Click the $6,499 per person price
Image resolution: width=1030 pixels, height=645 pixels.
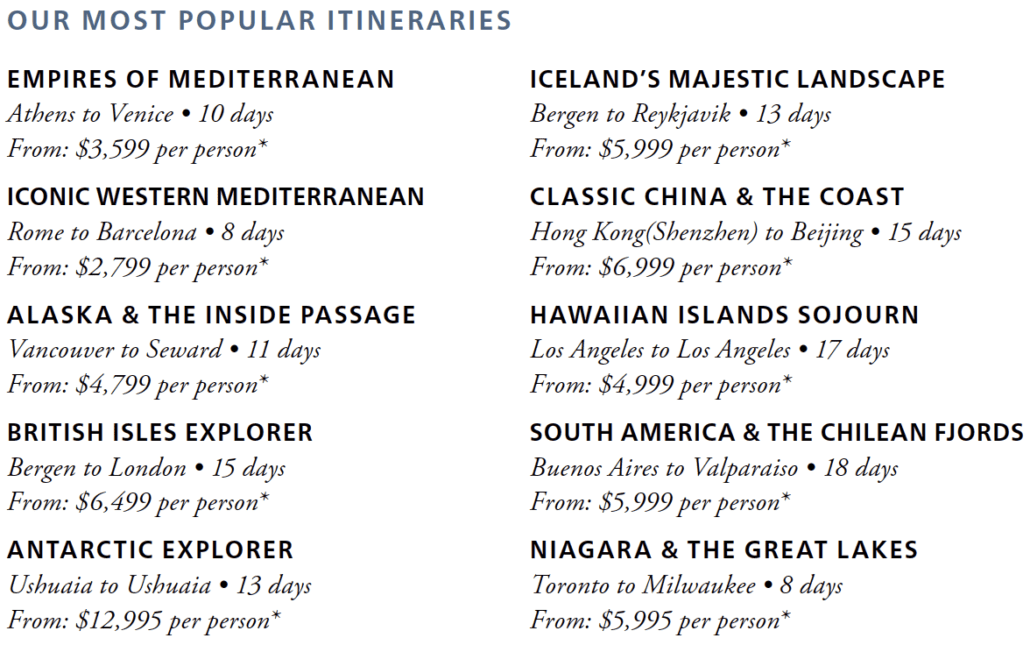(x=138, y=502)
